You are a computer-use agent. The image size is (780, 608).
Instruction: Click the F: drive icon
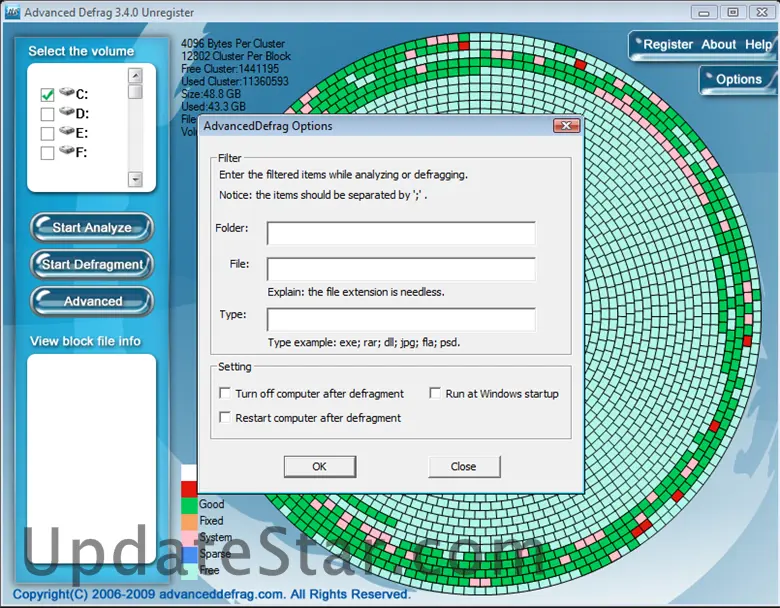click(x=67, y=150)
